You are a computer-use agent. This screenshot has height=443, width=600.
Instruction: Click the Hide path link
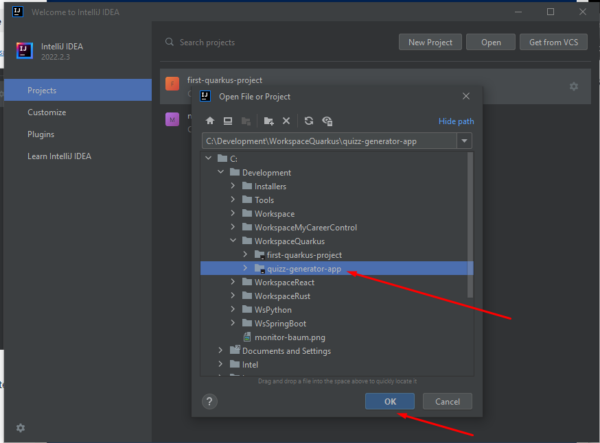point(456,121)
